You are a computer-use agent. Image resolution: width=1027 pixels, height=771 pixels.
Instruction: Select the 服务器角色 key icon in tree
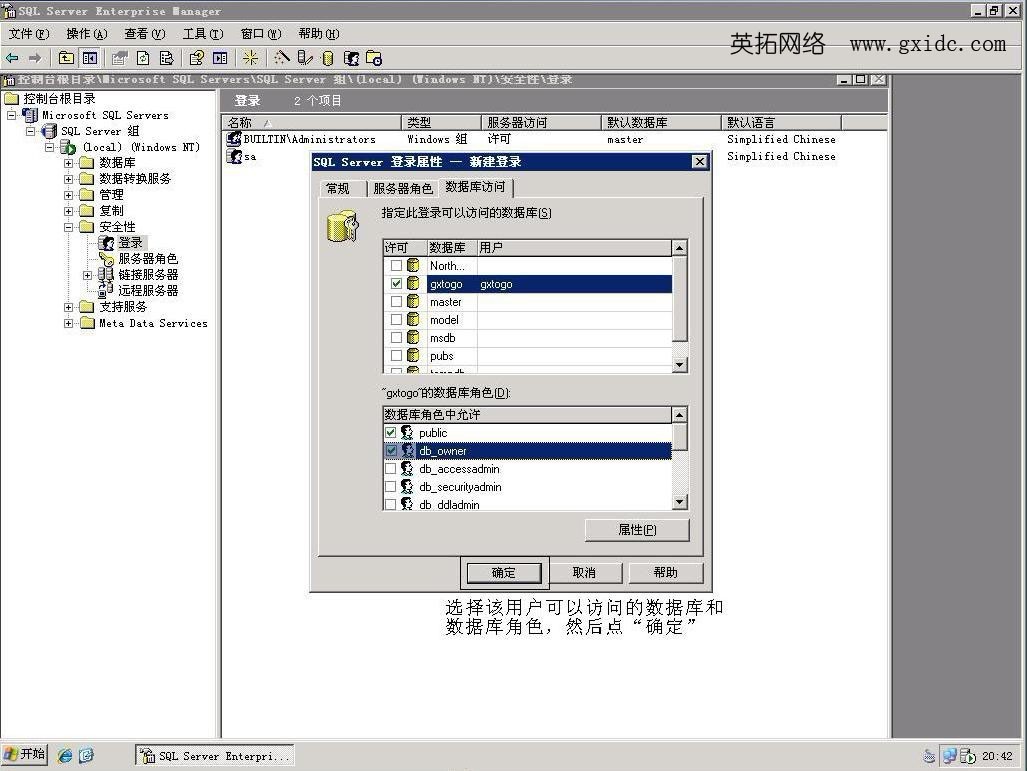pos(107,259)
